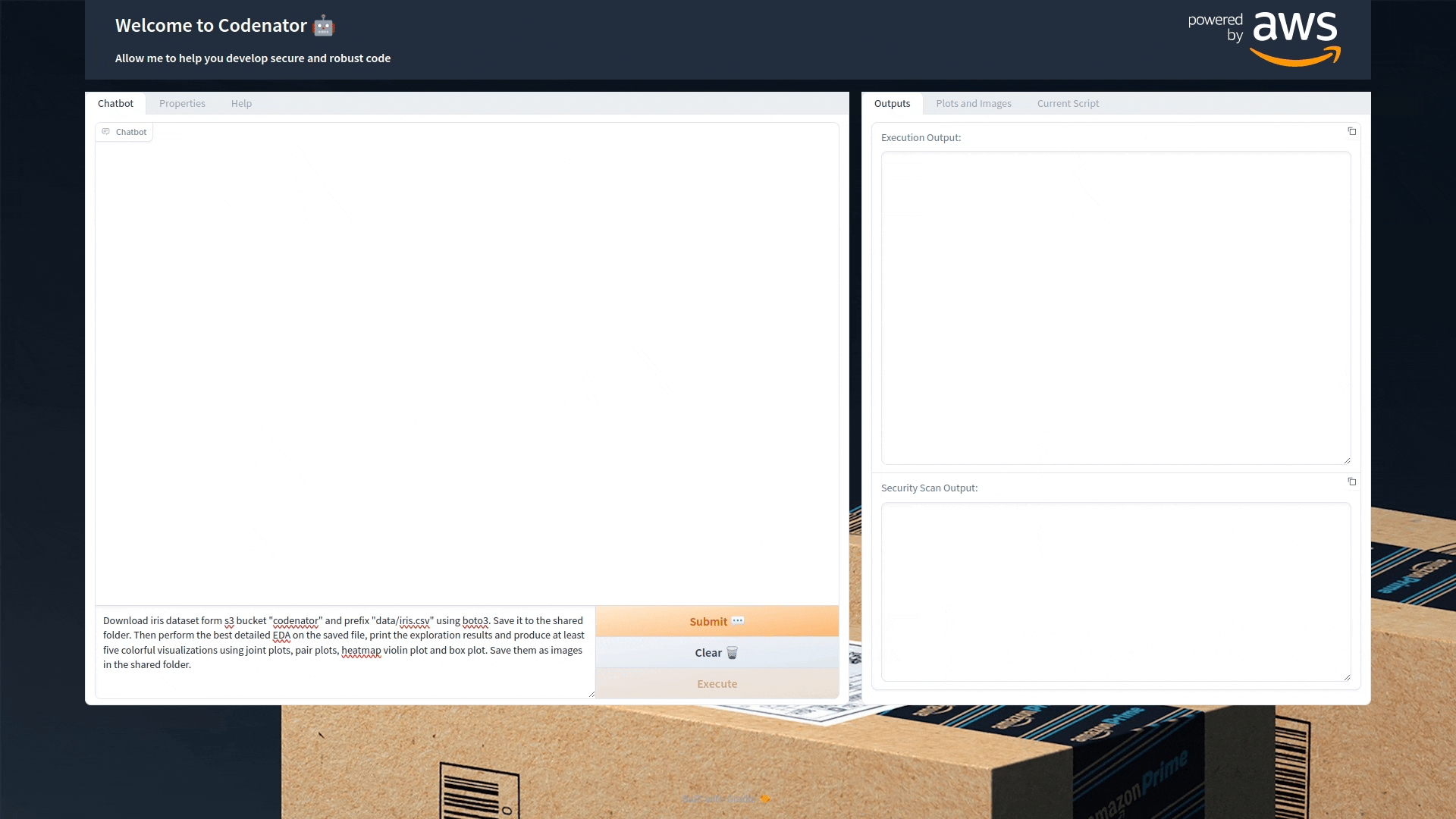The image size is (1456, 819).
Task: Click the robot emoji beside Codenator title
Action: pos(324,26)
